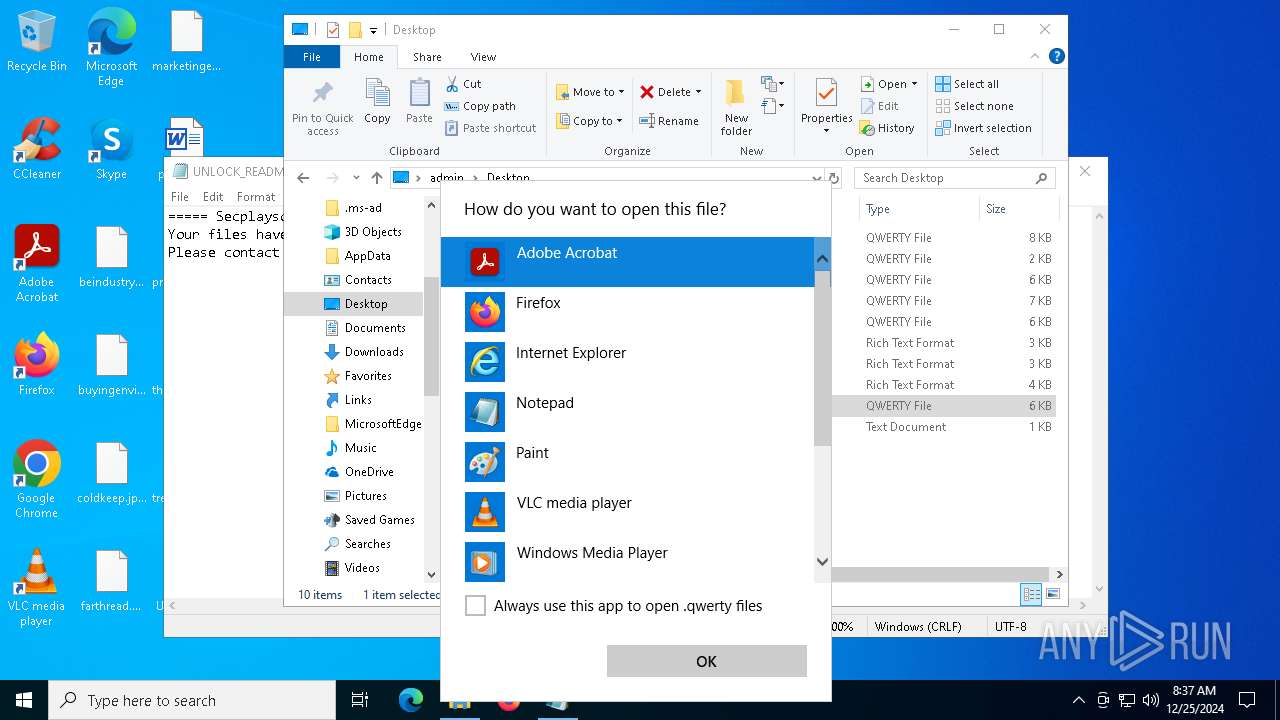
Task: Select Music in navigation pane
Action: coord(351,448)
